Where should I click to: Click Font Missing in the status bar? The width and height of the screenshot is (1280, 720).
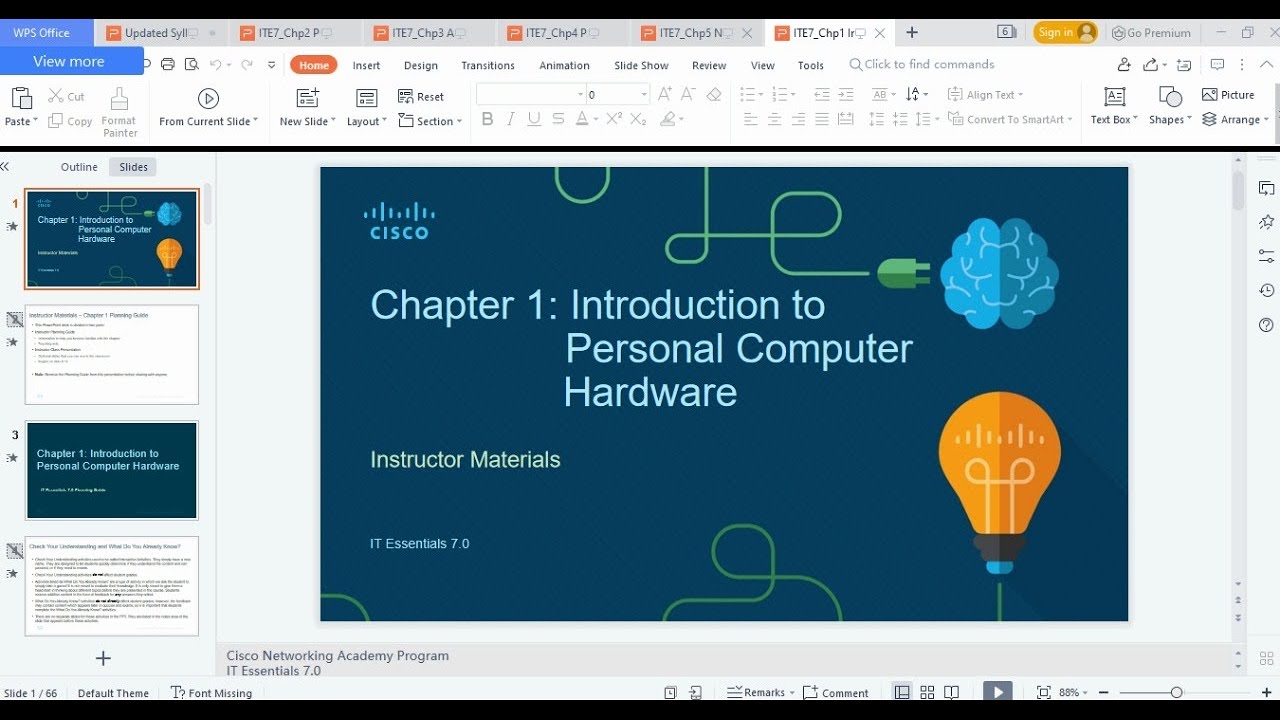(x=211, y=692)
